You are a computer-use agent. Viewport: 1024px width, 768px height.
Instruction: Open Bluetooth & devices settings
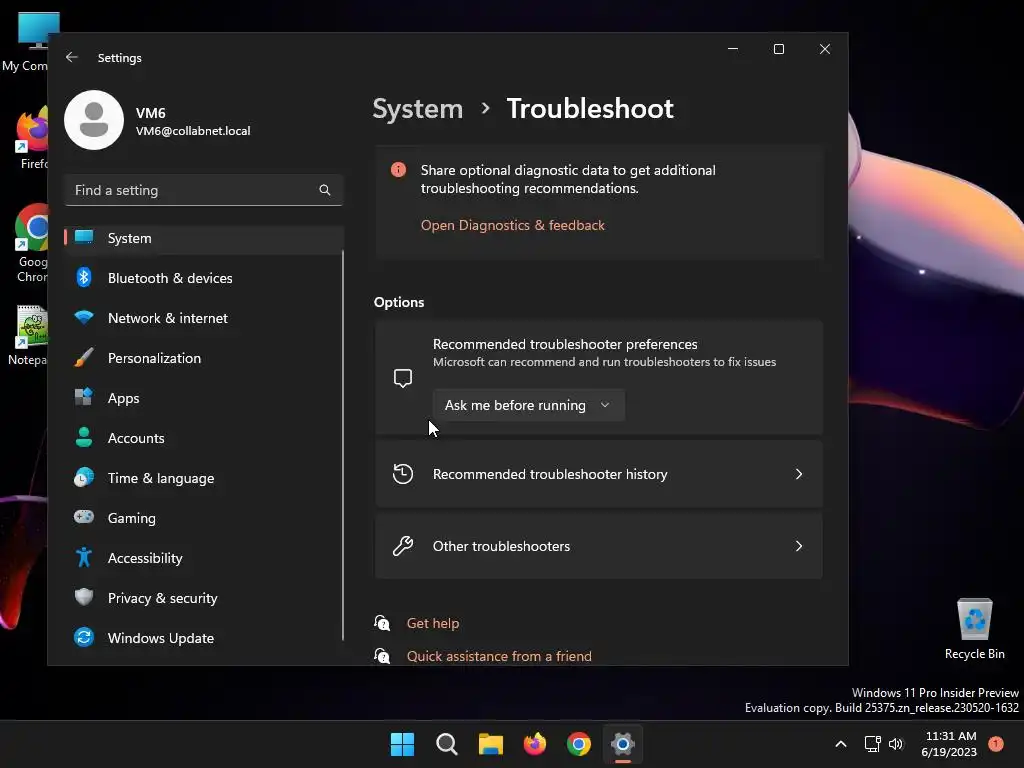204,278
